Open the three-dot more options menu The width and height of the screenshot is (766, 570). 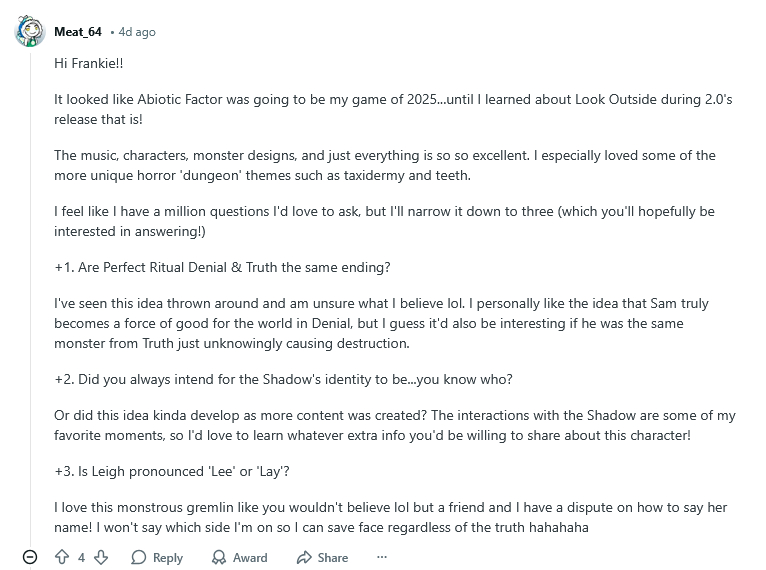coord(381,557)
